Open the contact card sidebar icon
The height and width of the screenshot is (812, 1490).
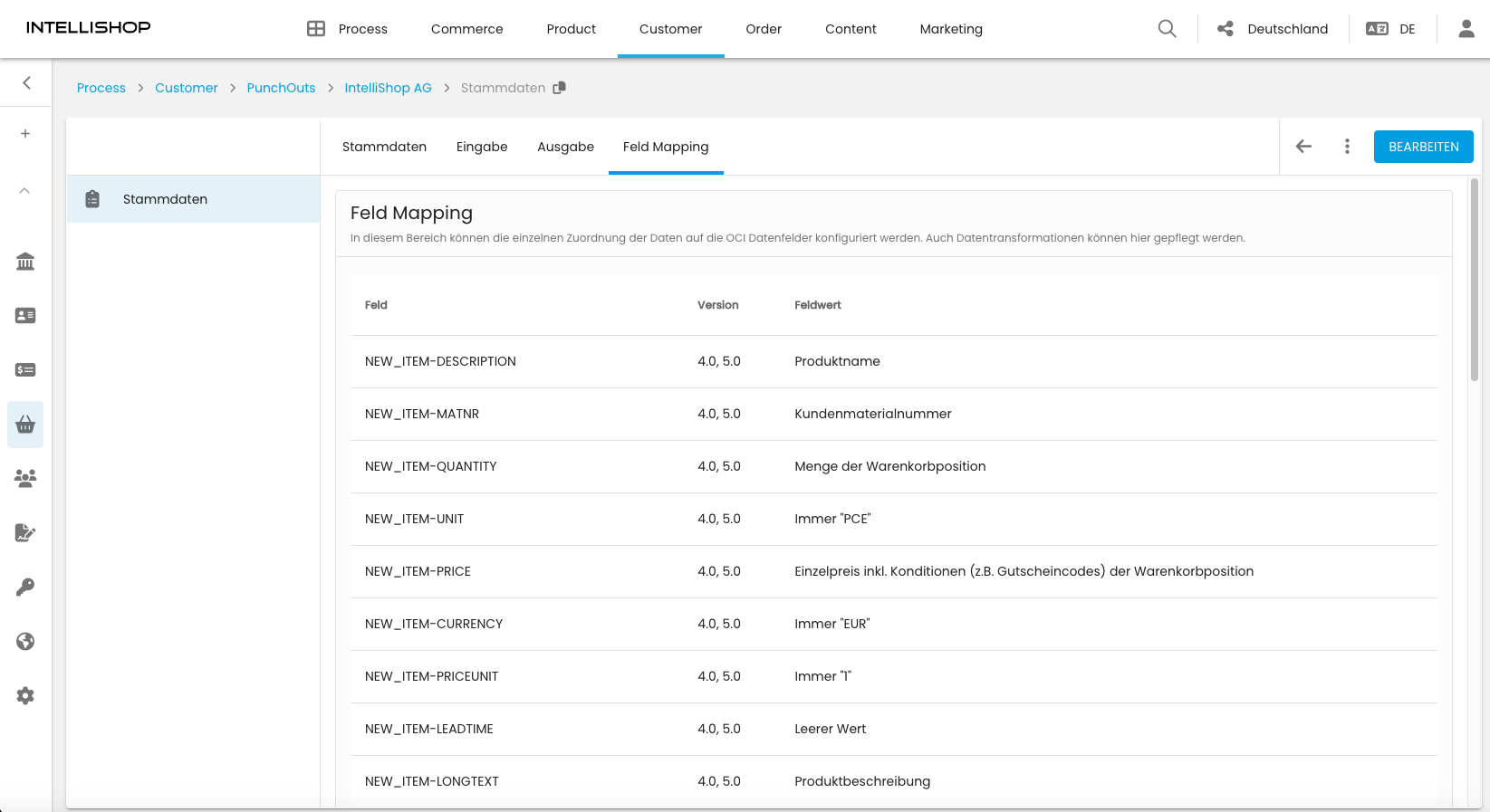click(25, 316)
